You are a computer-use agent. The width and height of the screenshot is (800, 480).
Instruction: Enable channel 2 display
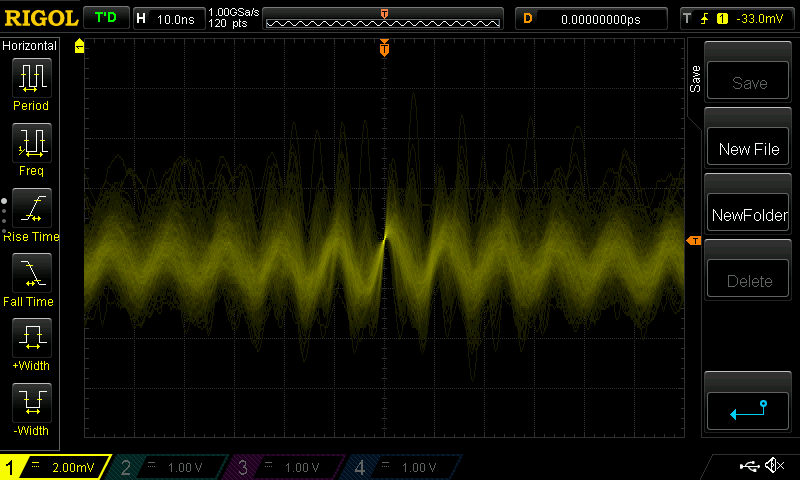170,467
